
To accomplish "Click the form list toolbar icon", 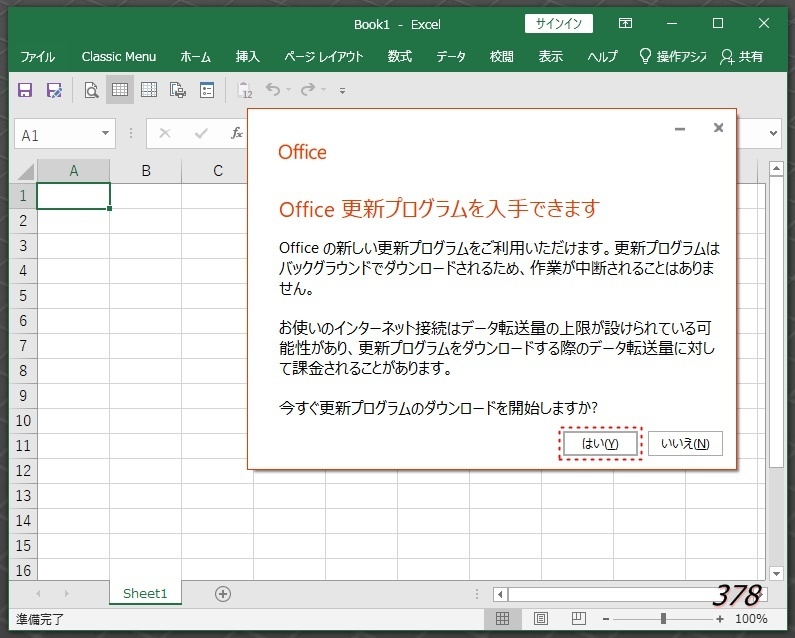I will (207, 90).
